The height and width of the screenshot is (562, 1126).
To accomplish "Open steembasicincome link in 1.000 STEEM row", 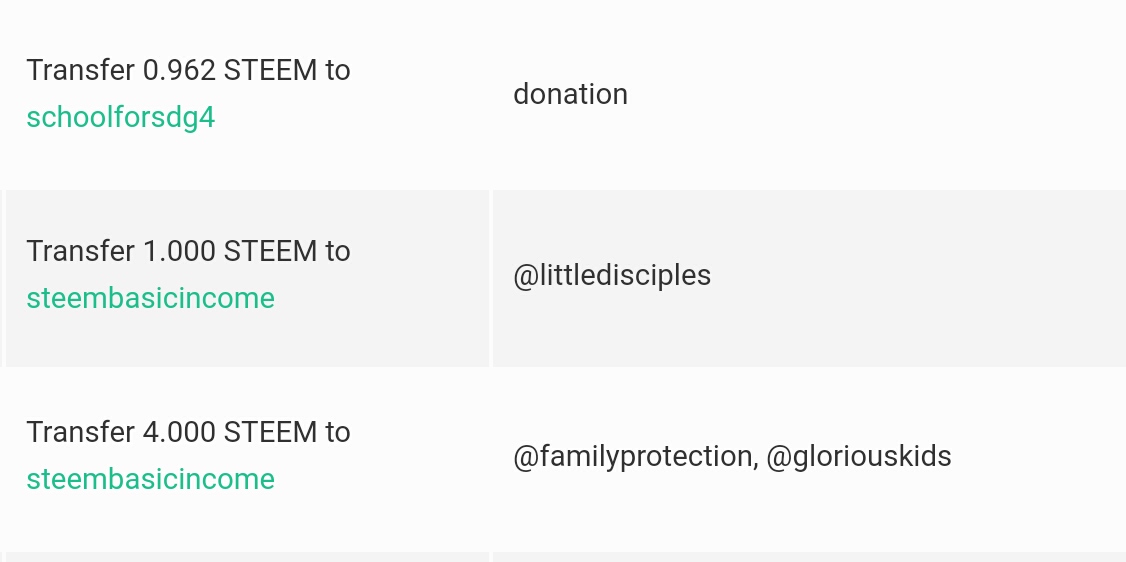I will click(150, 298).
